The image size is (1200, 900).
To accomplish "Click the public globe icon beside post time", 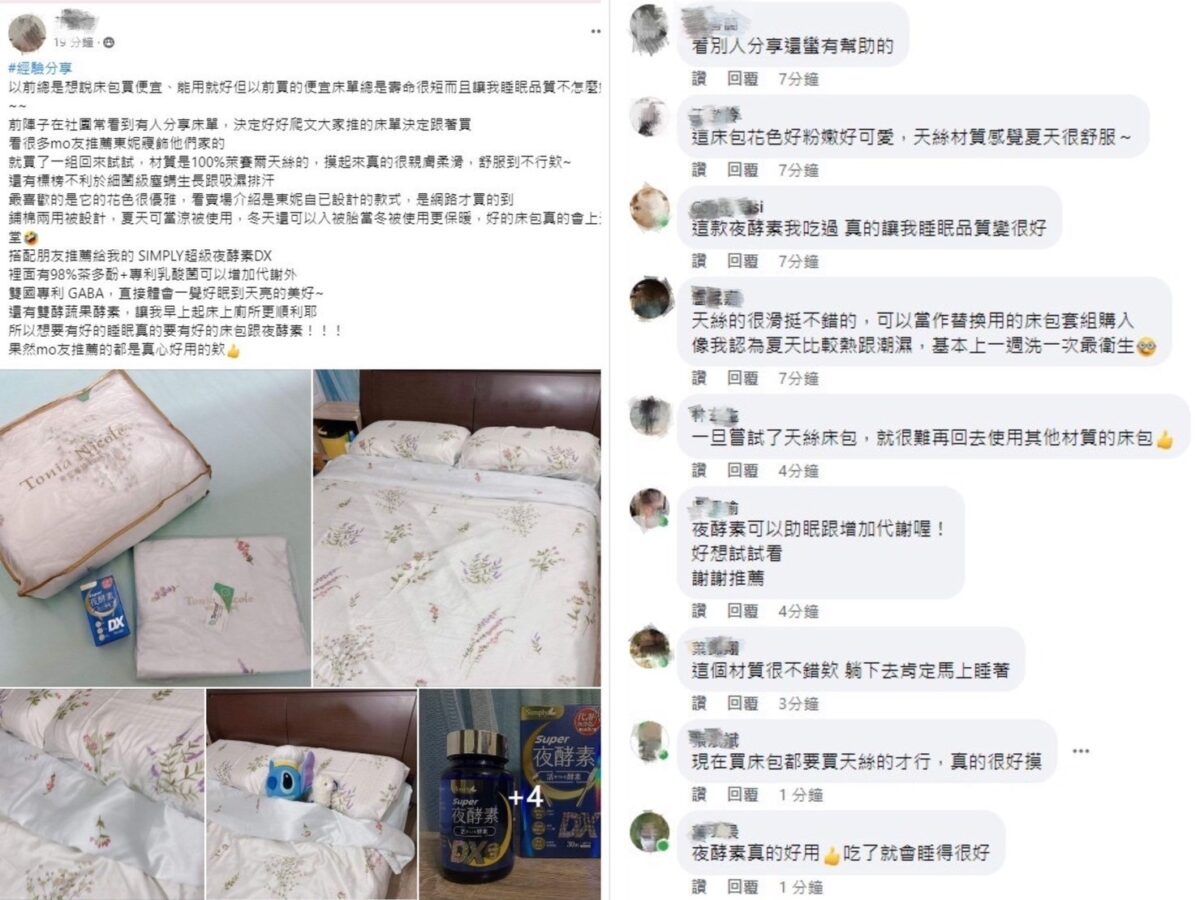I will click(x=109, y=43).
